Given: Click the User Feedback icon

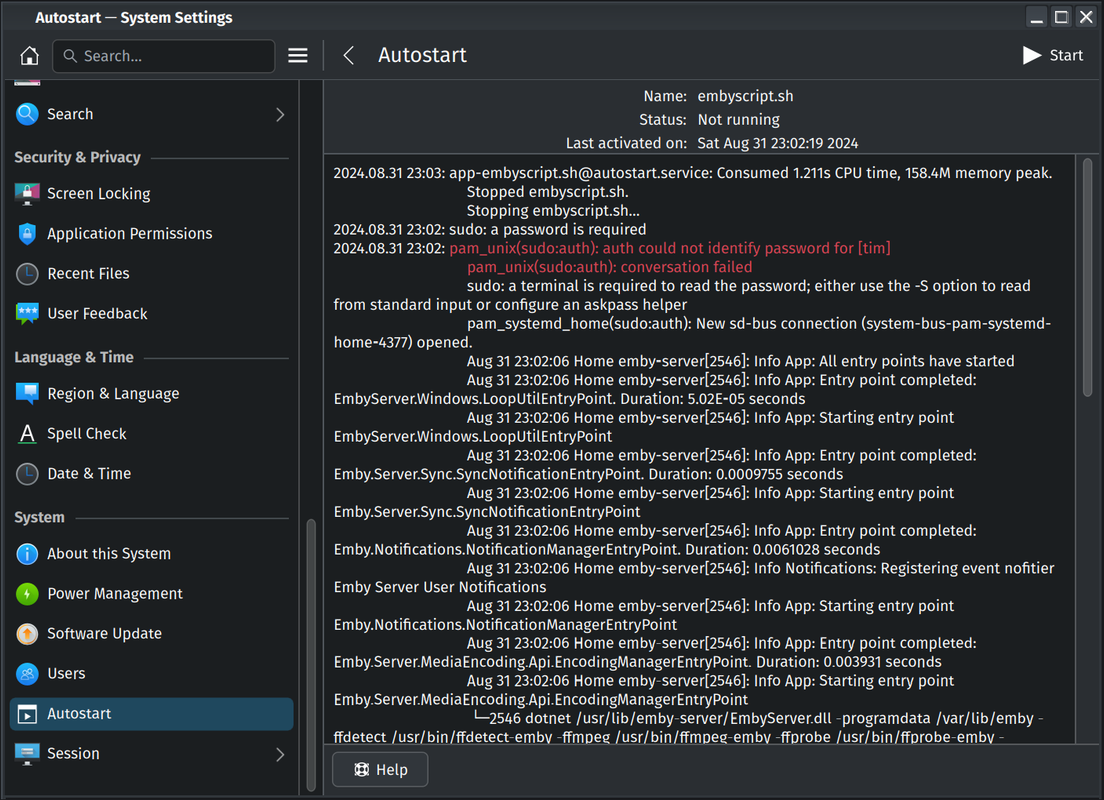Looking at the screenshot, I should 27,313.
